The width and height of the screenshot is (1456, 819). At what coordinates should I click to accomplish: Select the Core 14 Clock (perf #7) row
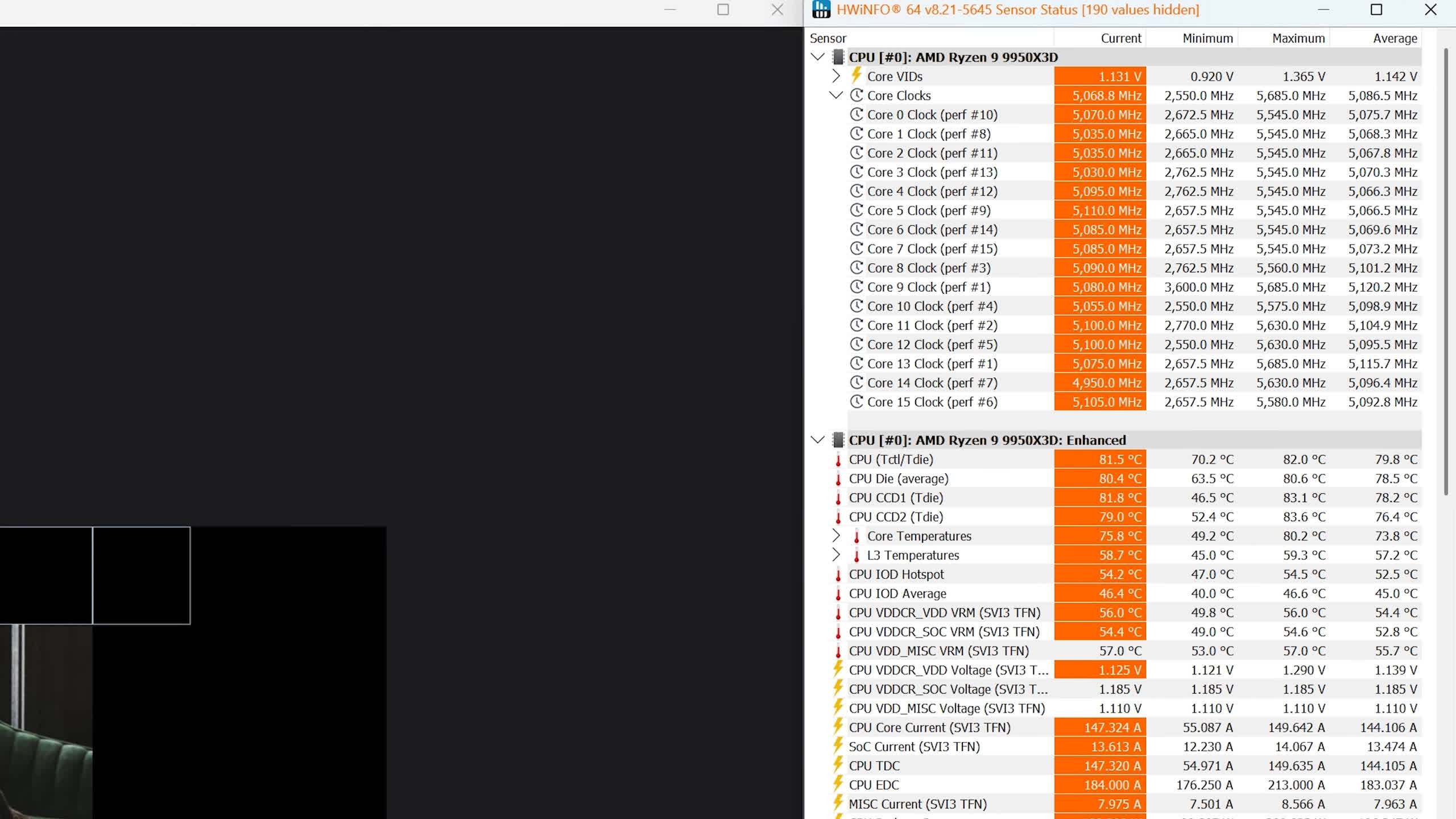pos(932,383)
